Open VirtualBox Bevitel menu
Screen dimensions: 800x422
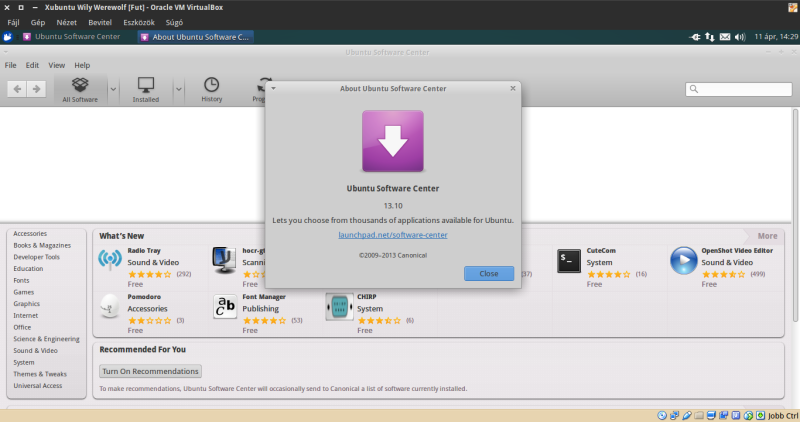100,22
